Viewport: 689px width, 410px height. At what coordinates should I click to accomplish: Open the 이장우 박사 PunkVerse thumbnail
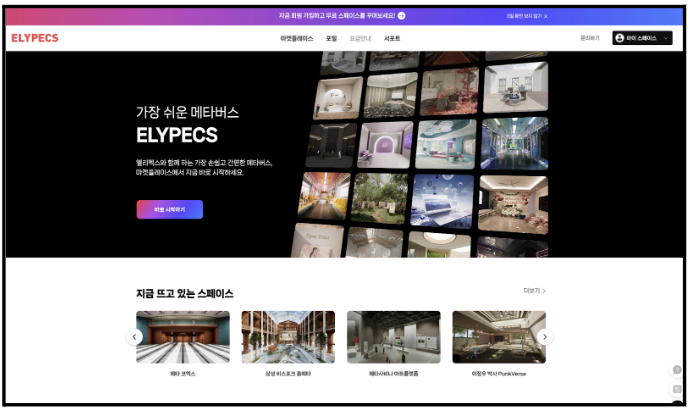pyautogui.click(x=499, y=337)
